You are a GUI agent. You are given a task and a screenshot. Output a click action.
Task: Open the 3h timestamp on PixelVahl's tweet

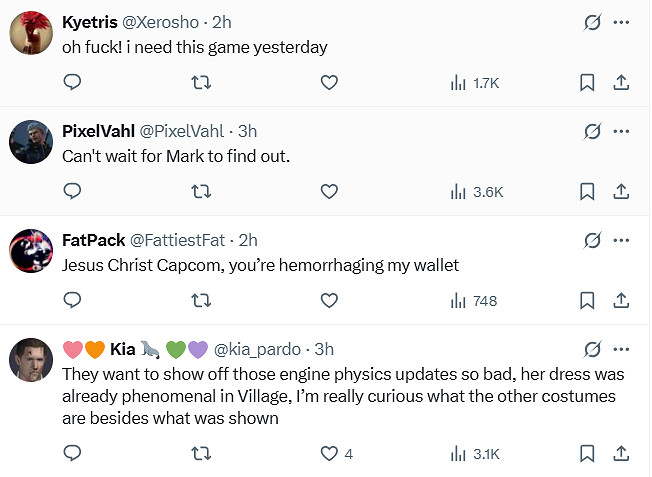(248, 131)
